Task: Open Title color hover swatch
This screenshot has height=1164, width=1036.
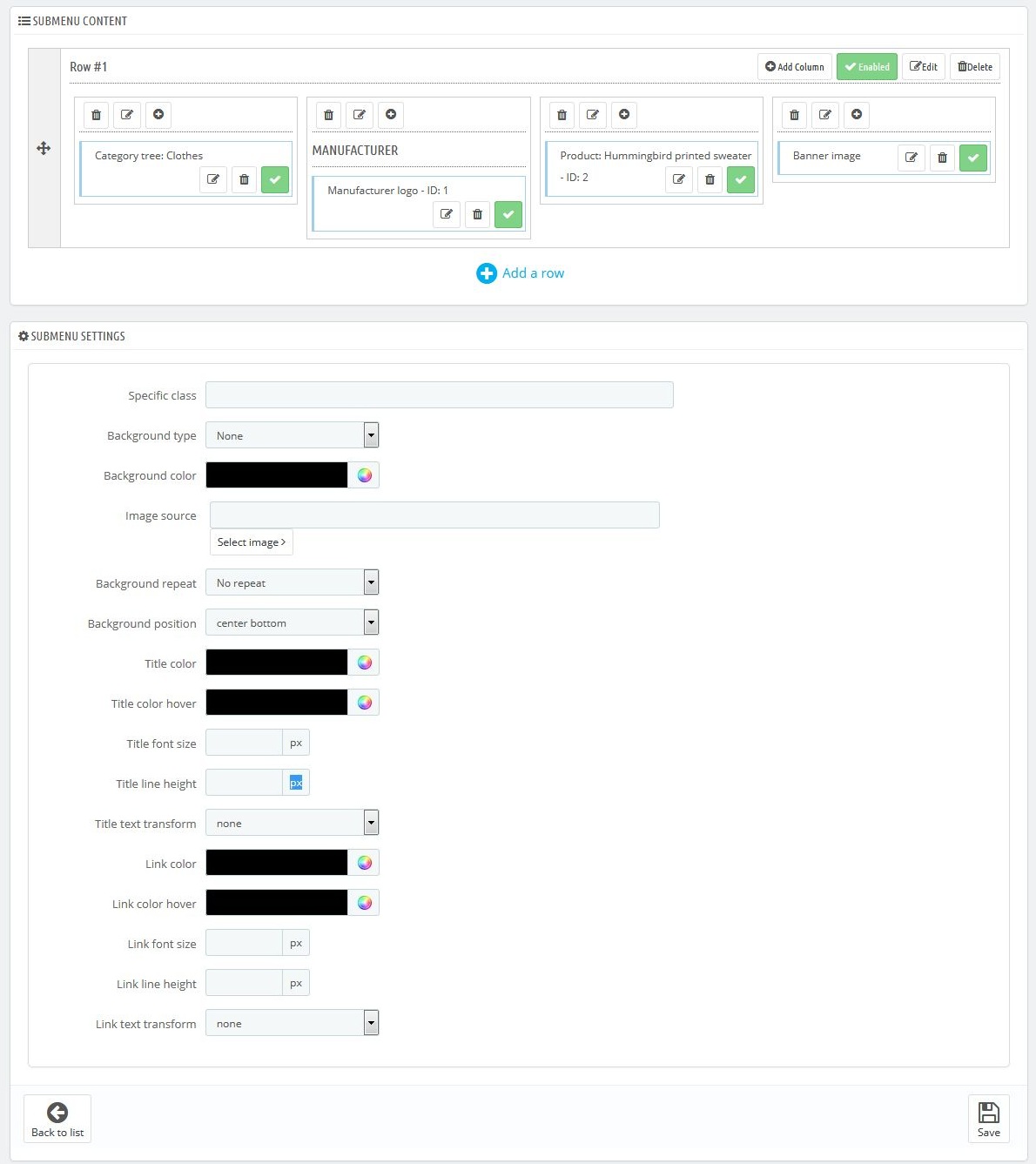Action: tap(277, 703)
